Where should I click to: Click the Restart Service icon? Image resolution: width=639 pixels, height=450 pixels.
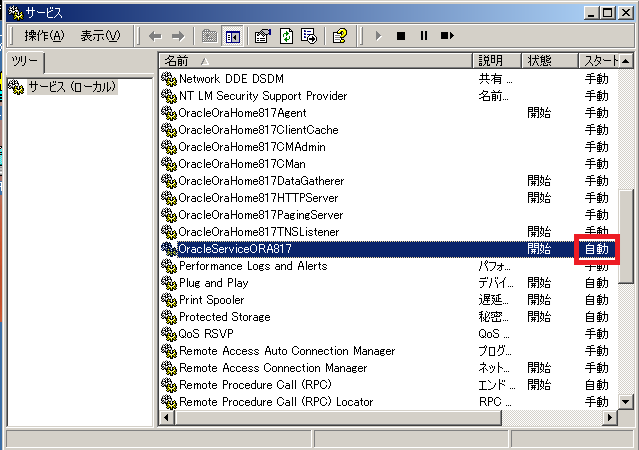tap(447, 36)
